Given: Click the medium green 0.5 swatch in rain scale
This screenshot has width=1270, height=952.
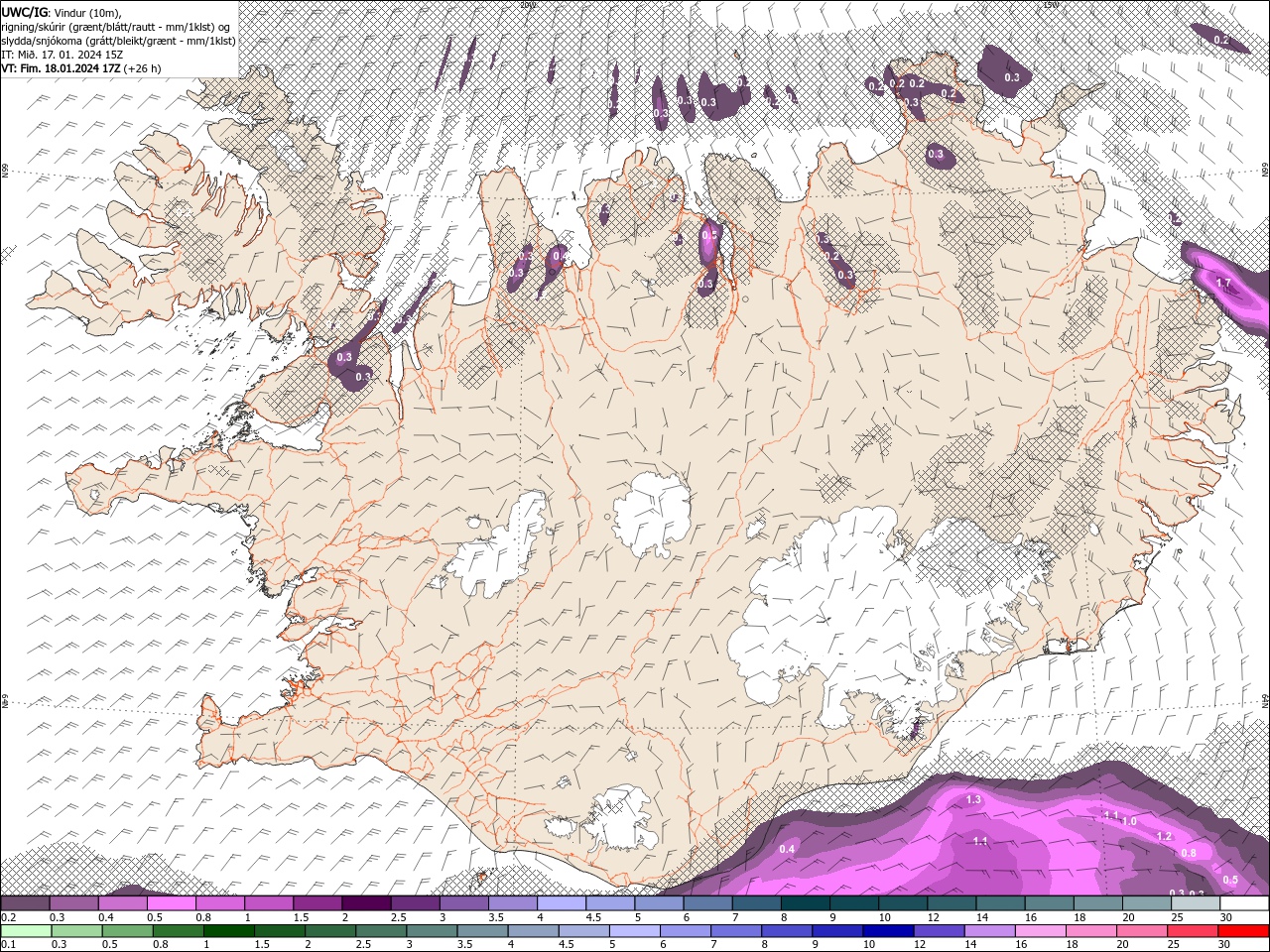Looking at the screenshot, I should 127,930.
